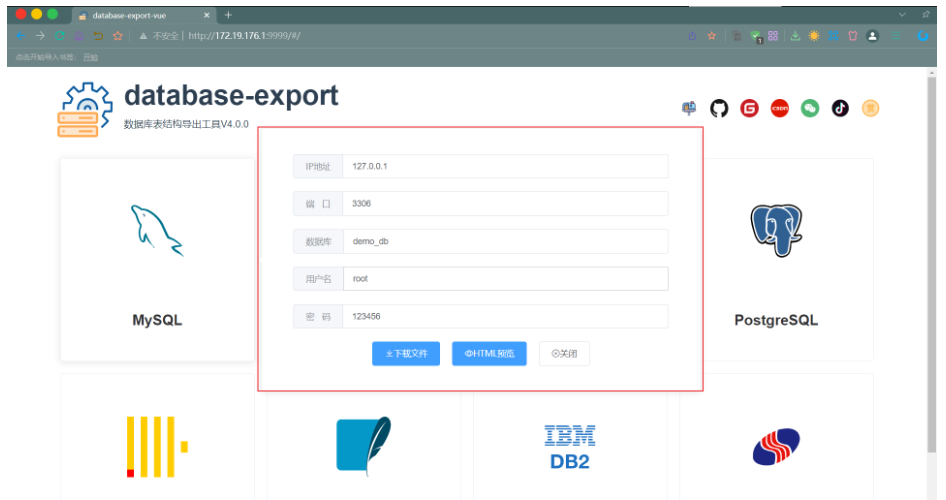The image size is (946, 500).
Task: Open the browser hamburger menu
Action: click(897, 36)
